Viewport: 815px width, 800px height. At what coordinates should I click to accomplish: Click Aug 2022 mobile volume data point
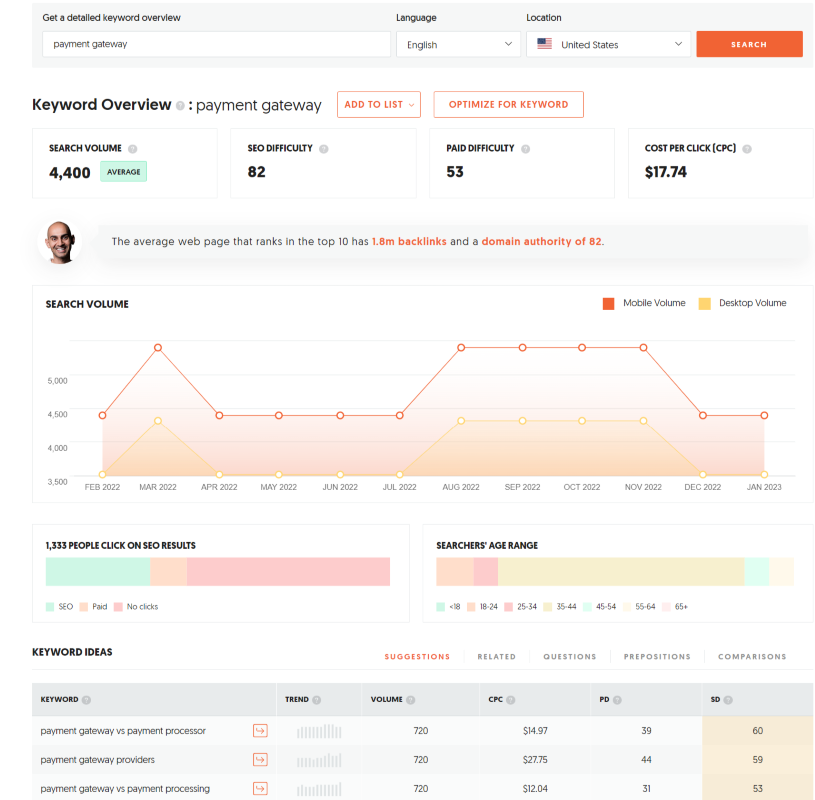[461, 348]
